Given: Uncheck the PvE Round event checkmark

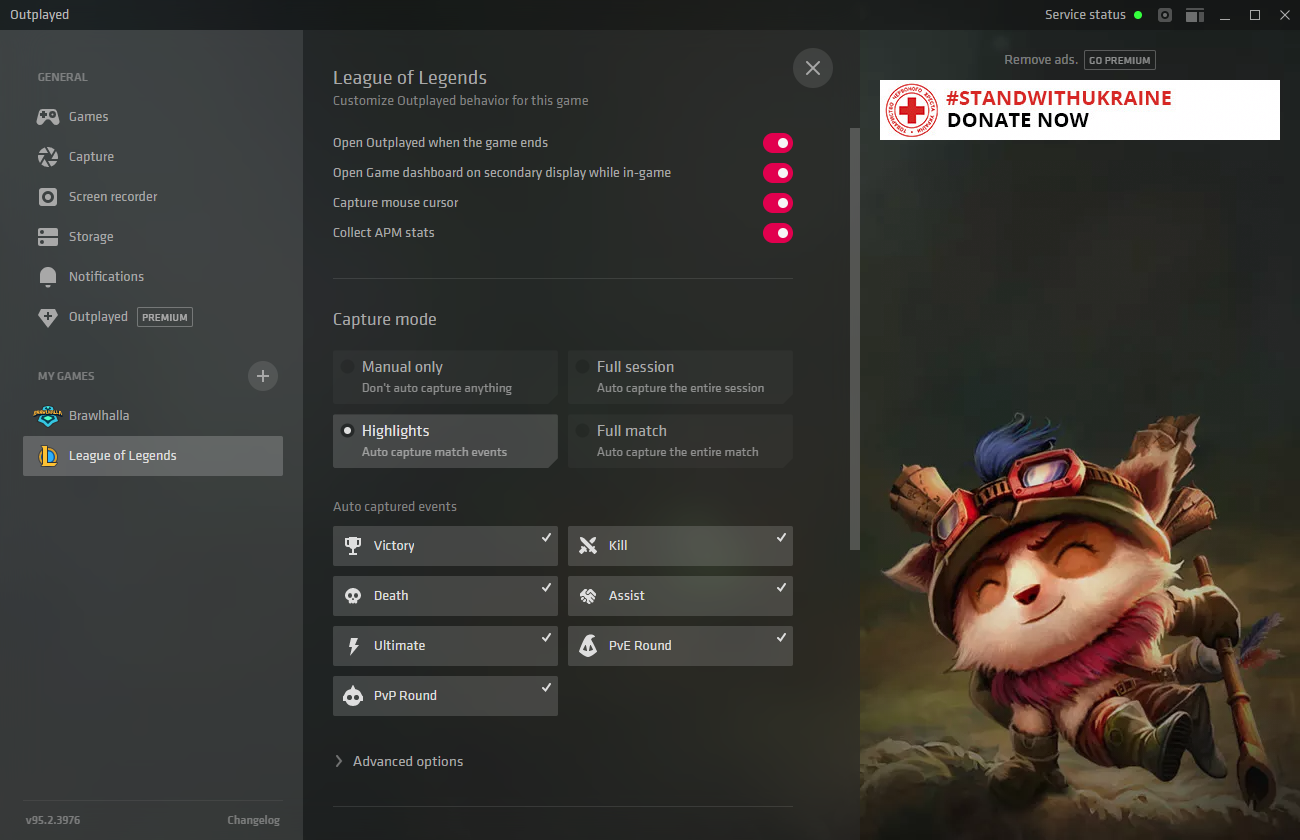Looking at the screenshot, I should (x=781, y=637).
